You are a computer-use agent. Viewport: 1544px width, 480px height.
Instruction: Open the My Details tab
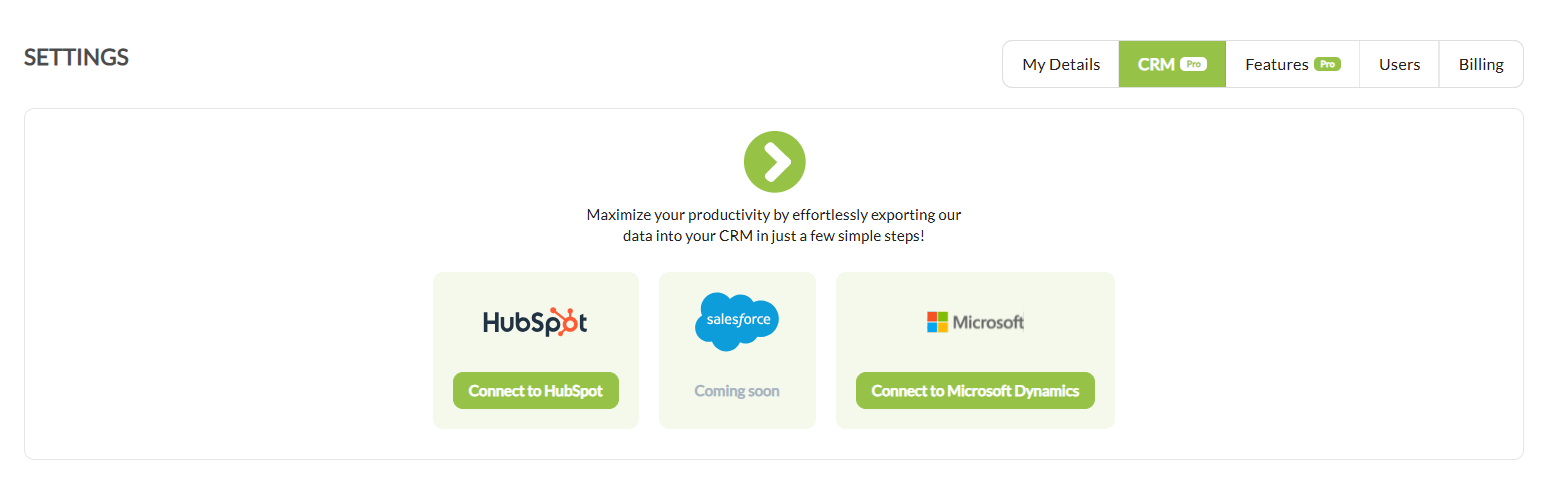1061,64
